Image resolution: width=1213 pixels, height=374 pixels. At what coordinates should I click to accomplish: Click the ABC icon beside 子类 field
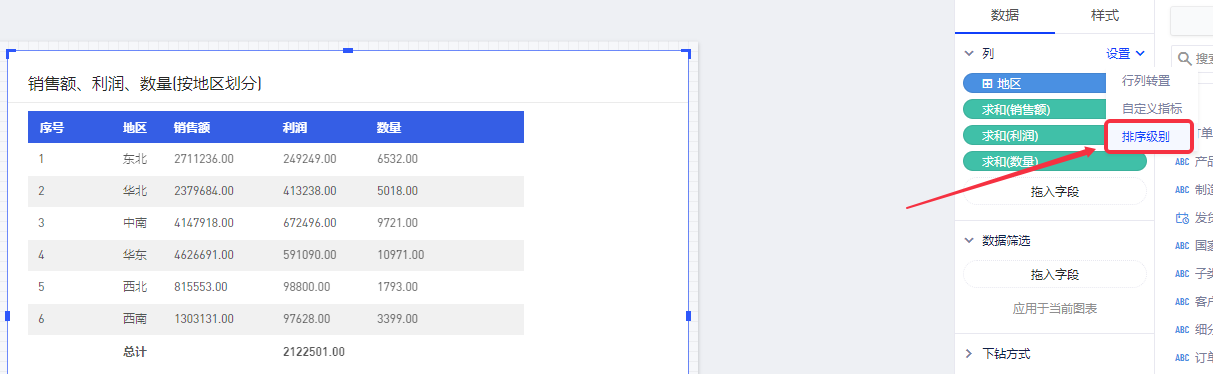[1182, 273]
